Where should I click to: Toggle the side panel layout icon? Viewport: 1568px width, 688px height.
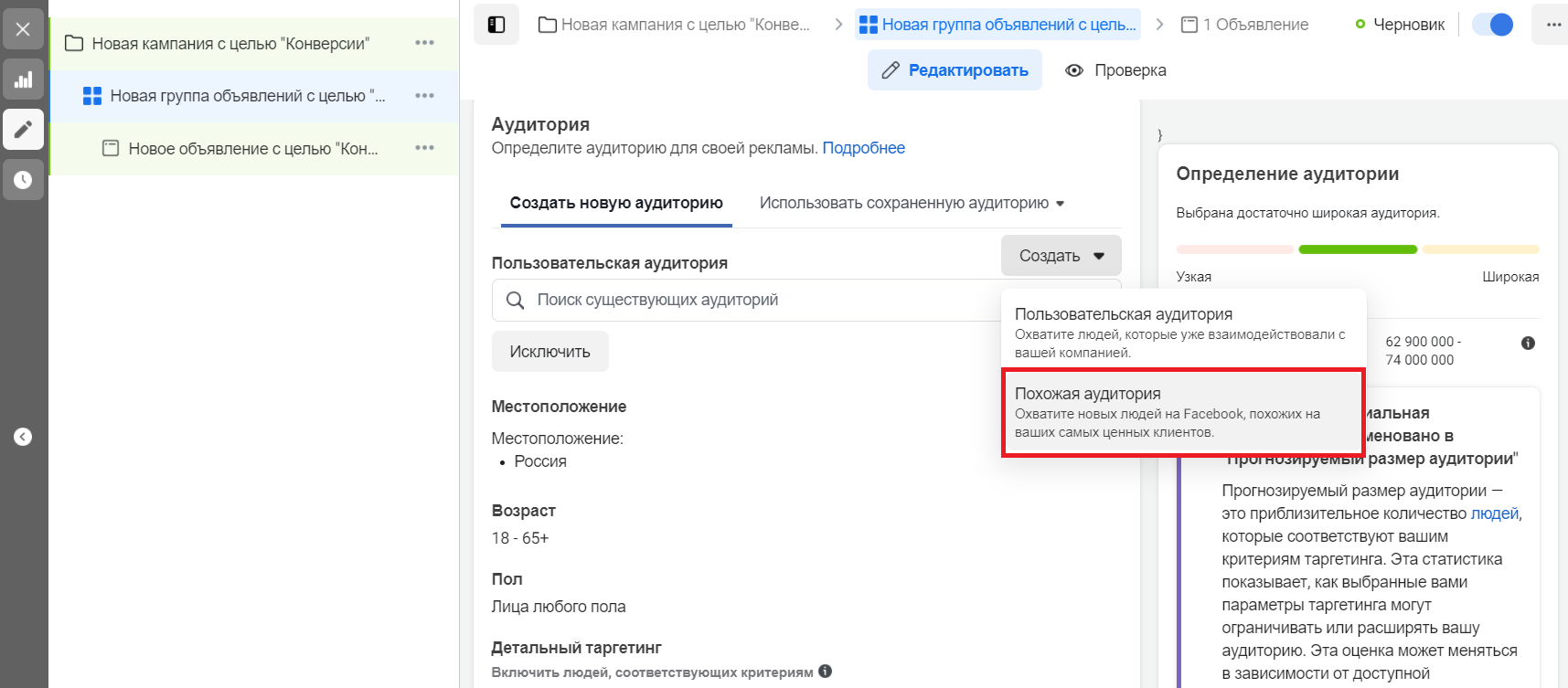tap(496, 25)
